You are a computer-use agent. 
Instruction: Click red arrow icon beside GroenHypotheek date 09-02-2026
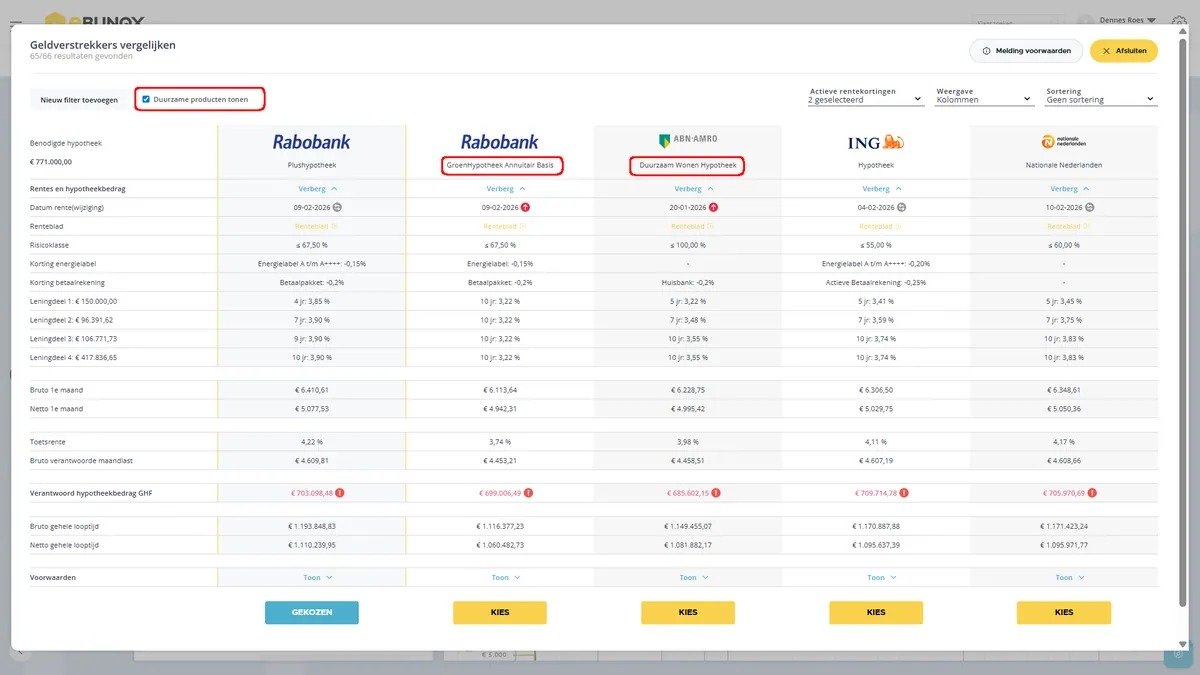click(x=525, y=207)
